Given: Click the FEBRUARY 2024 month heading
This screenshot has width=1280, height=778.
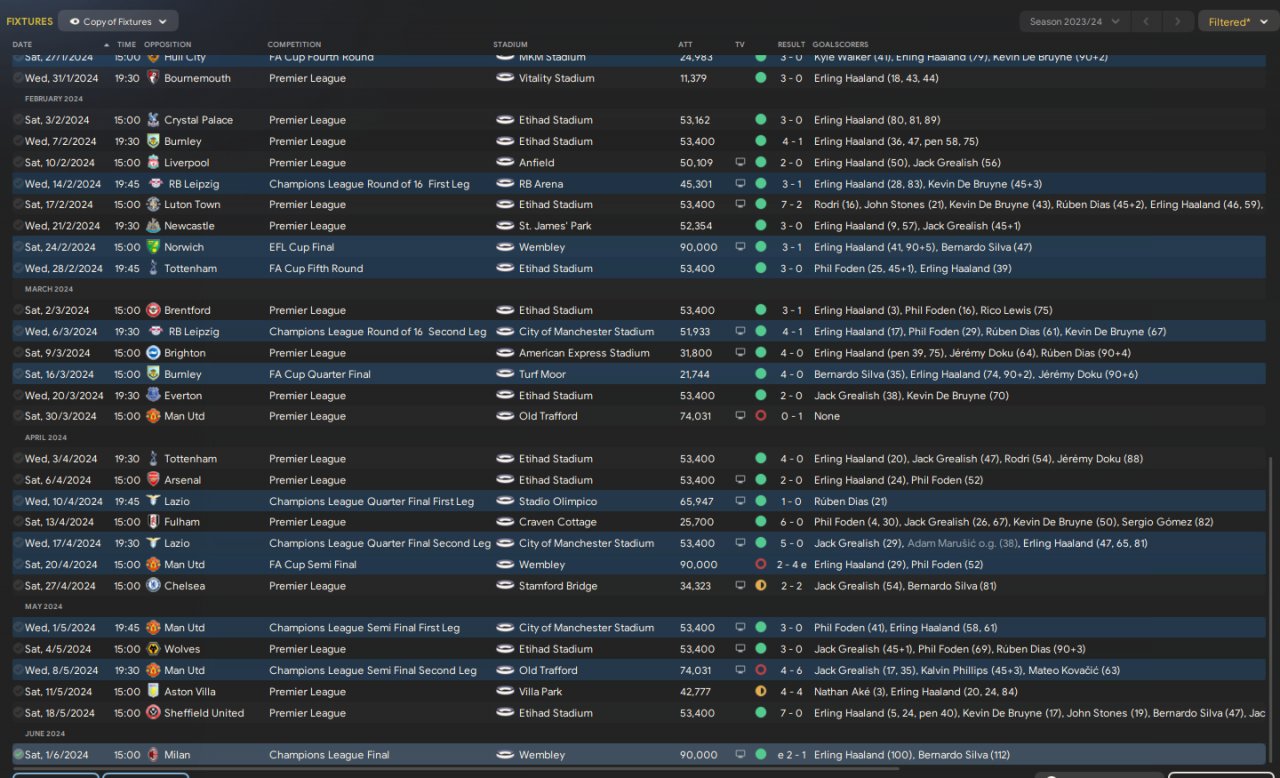Looking at the screenshot, I should (54, 99).
